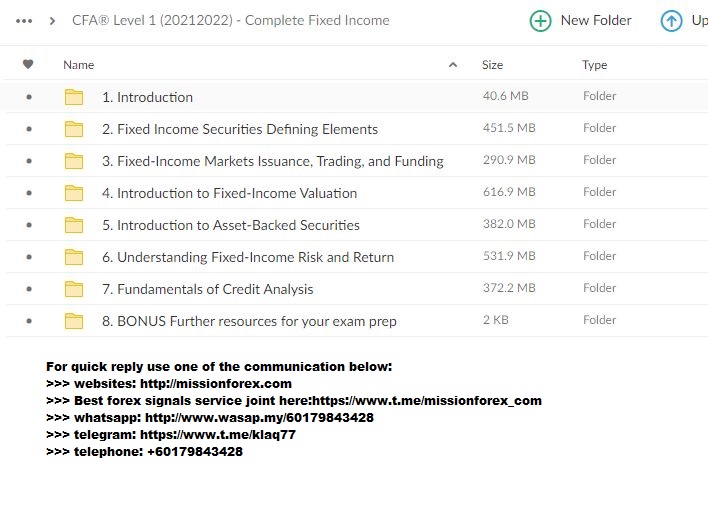The image size is (708, 506).
Task: Click Folder type in the 1. Introduction row
Action: click(x=599, y=96)
